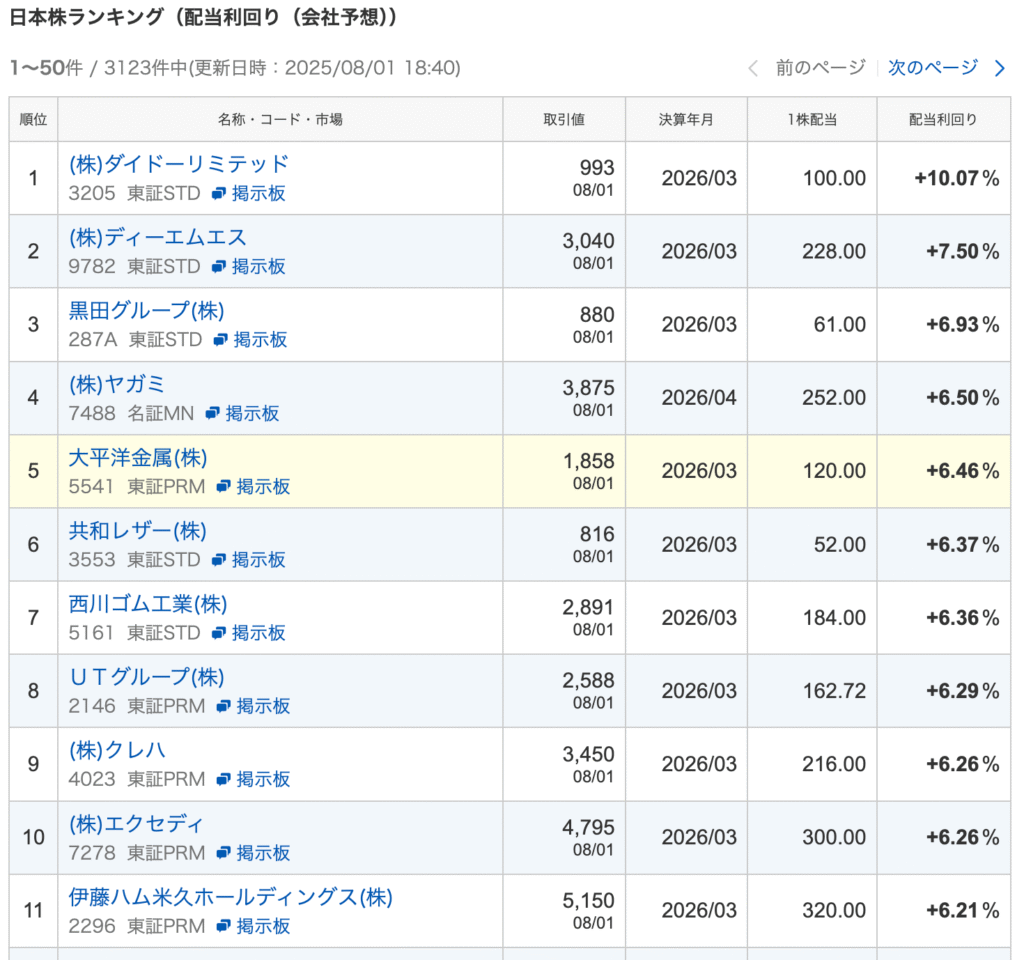Click stock code 2296 東証PRM text
Screen dimensions: 1024x960
pyautogui.click(x=137, y=926)
